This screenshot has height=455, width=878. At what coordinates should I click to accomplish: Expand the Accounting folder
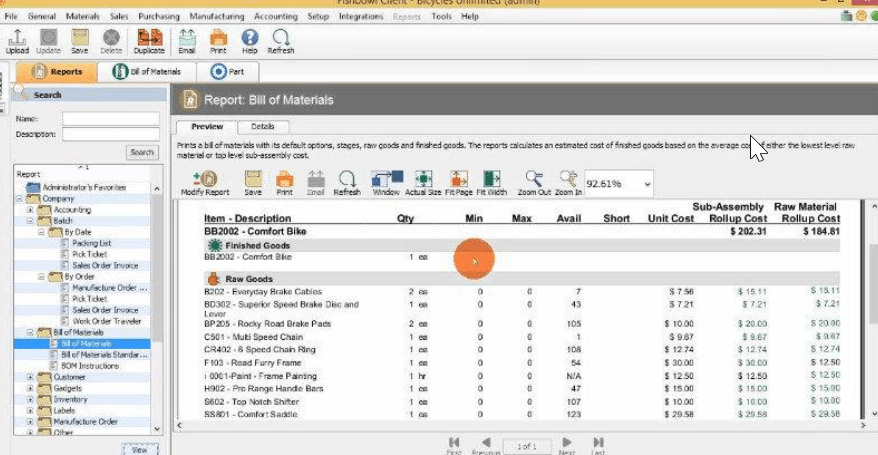(x=30, y=210)
